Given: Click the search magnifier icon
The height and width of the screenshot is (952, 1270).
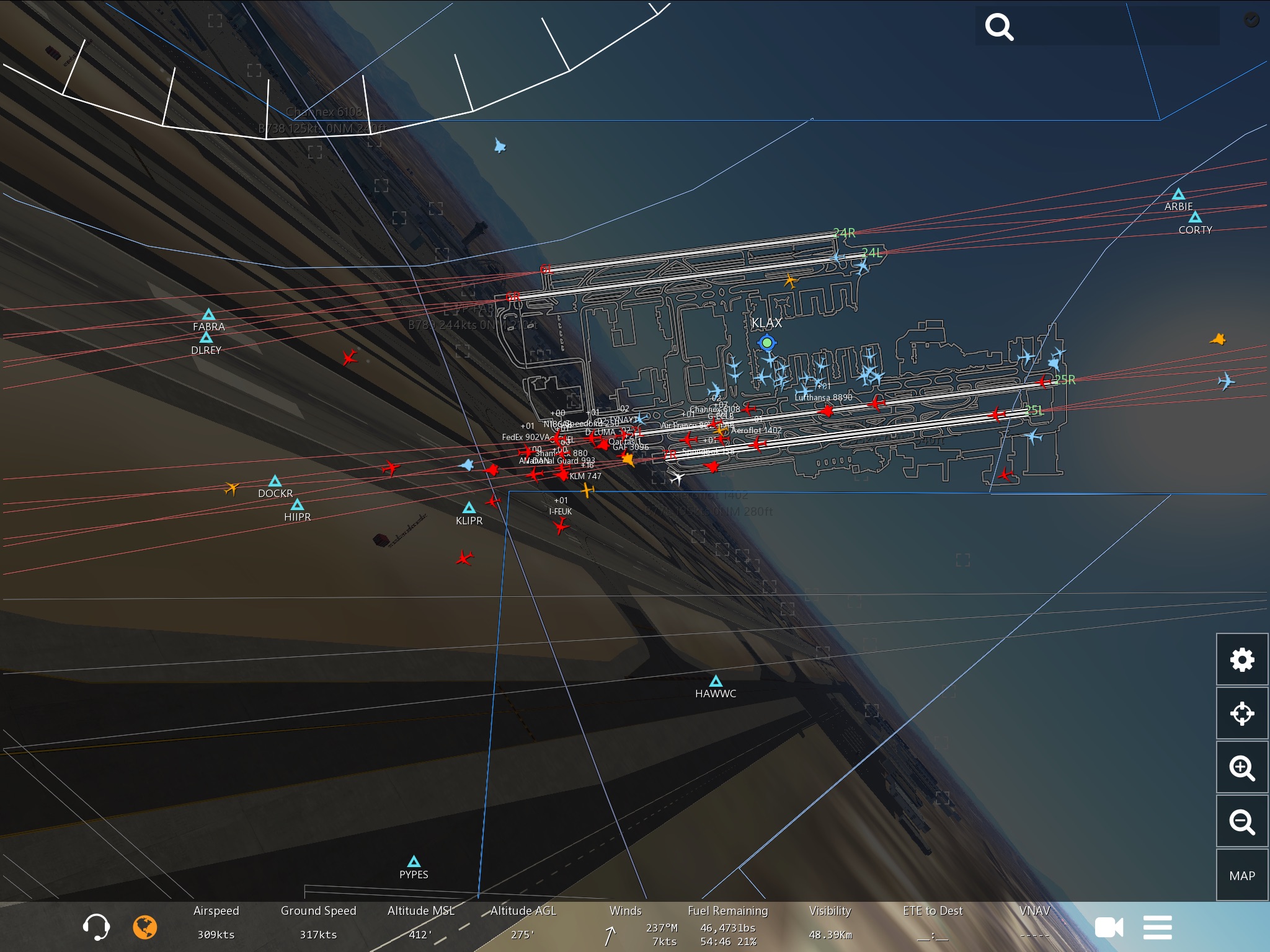Looking at the screenshot, I should [999, 27].
